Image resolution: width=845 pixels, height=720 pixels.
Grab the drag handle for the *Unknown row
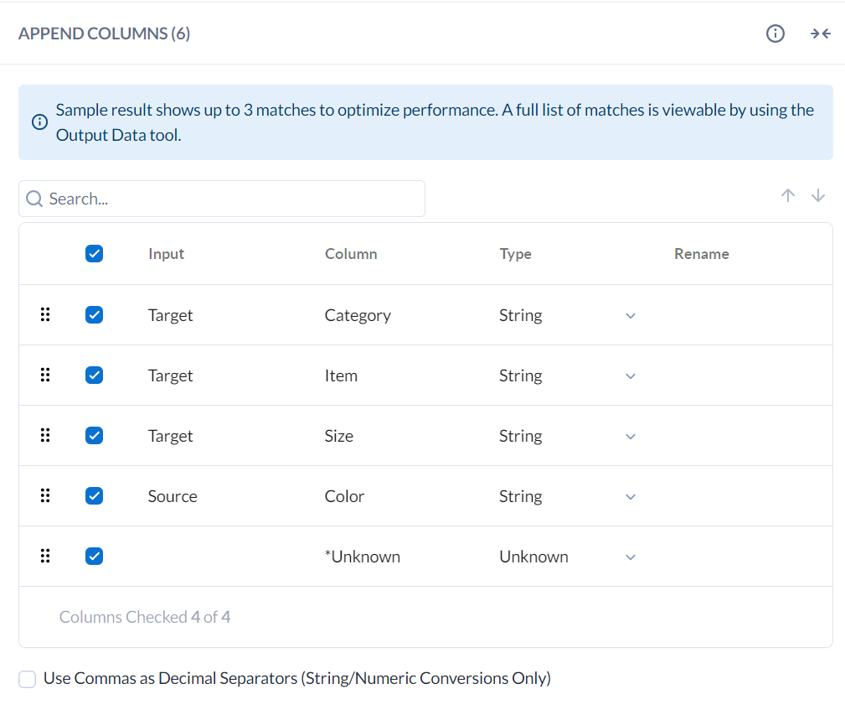[45, 556]
